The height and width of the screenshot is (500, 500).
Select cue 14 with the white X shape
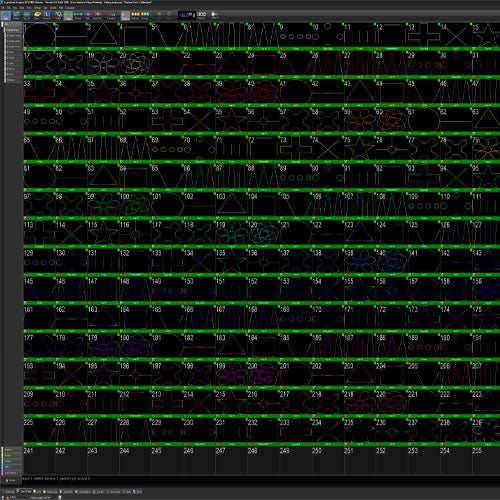click(456, 37)
